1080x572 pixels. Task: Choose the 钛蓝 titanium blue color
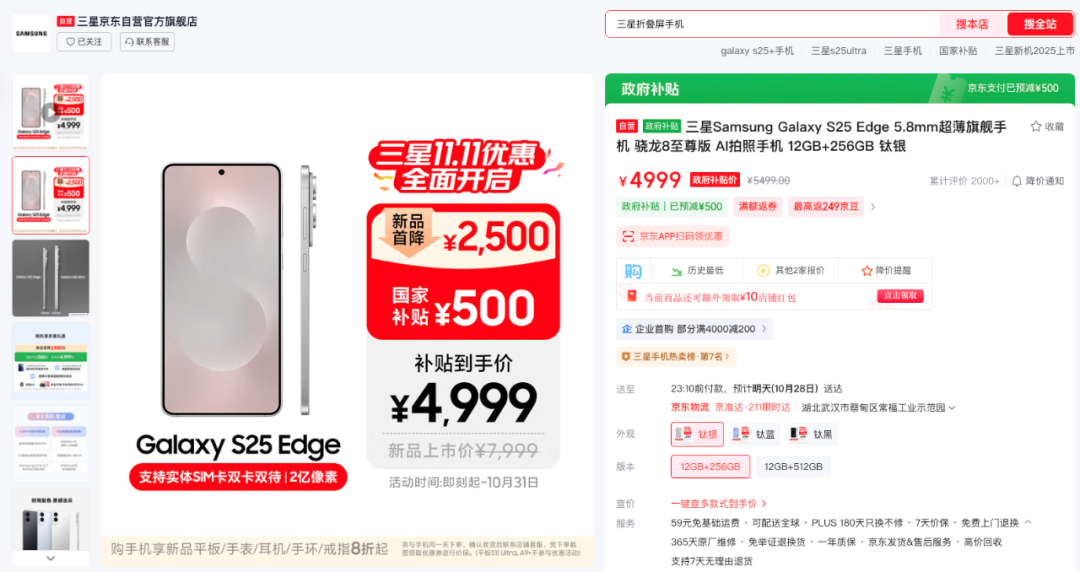[755, 434]
